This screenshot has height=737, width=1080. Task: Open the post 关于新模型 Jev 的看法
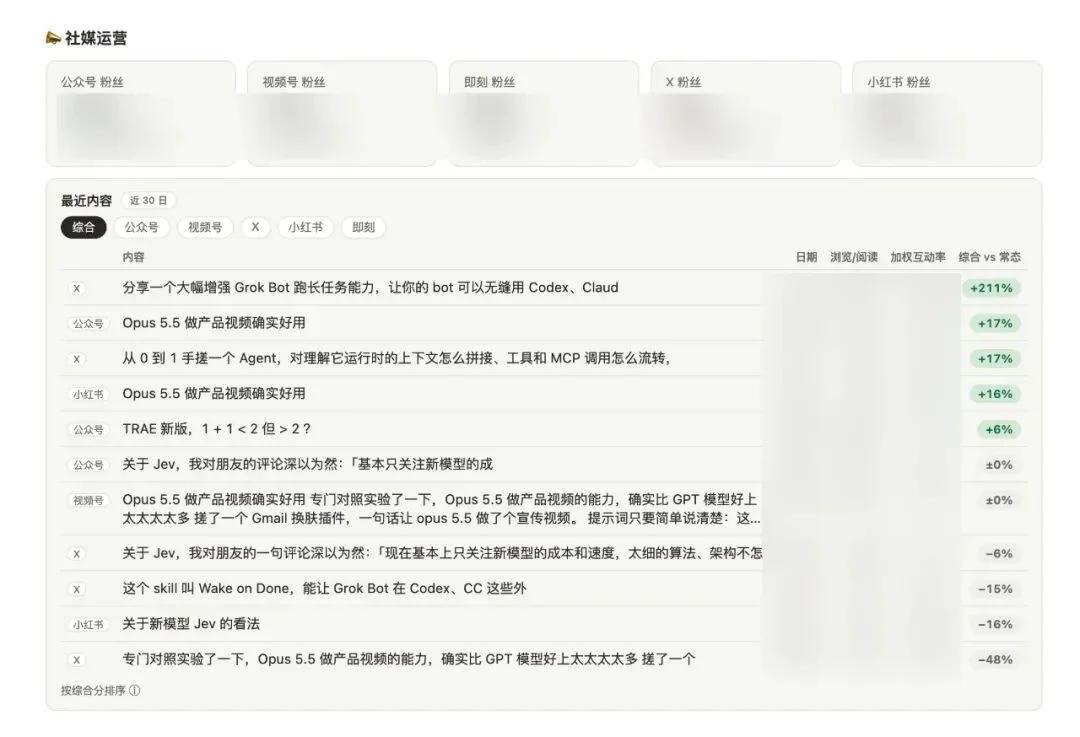tap(191, 624)
